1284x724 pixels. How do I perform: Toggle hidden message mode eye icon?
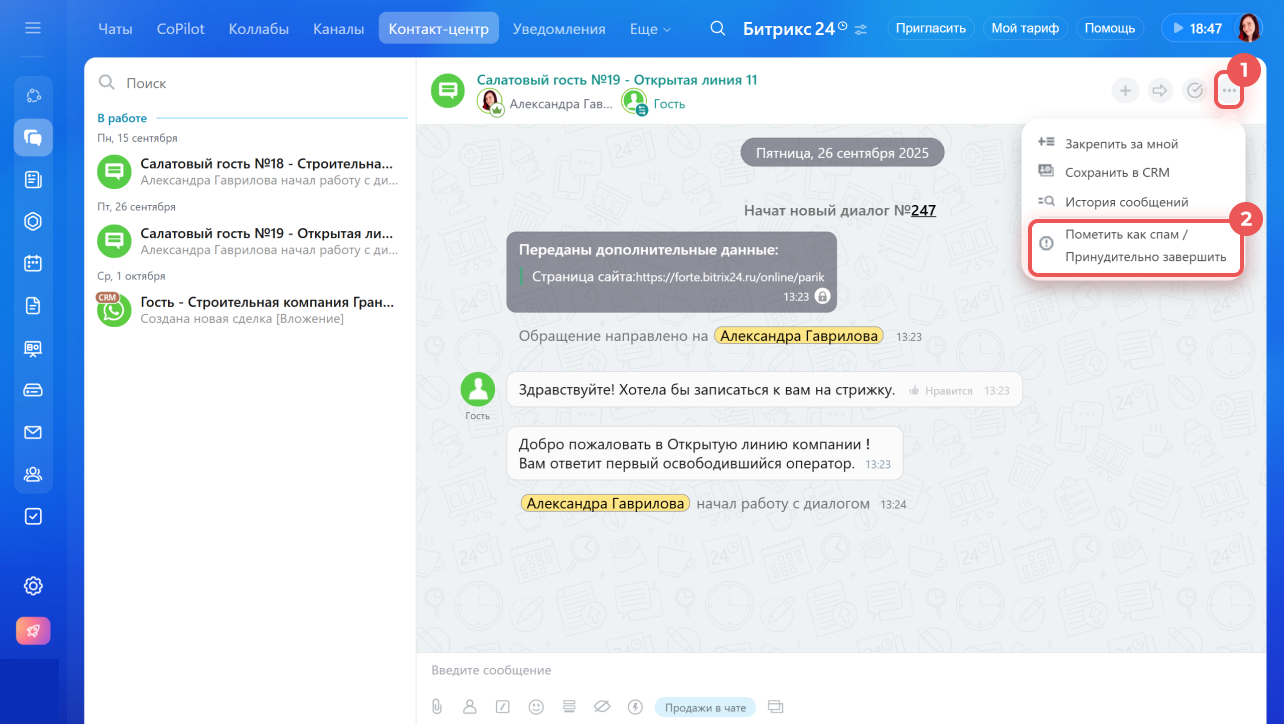pos(601,707)
